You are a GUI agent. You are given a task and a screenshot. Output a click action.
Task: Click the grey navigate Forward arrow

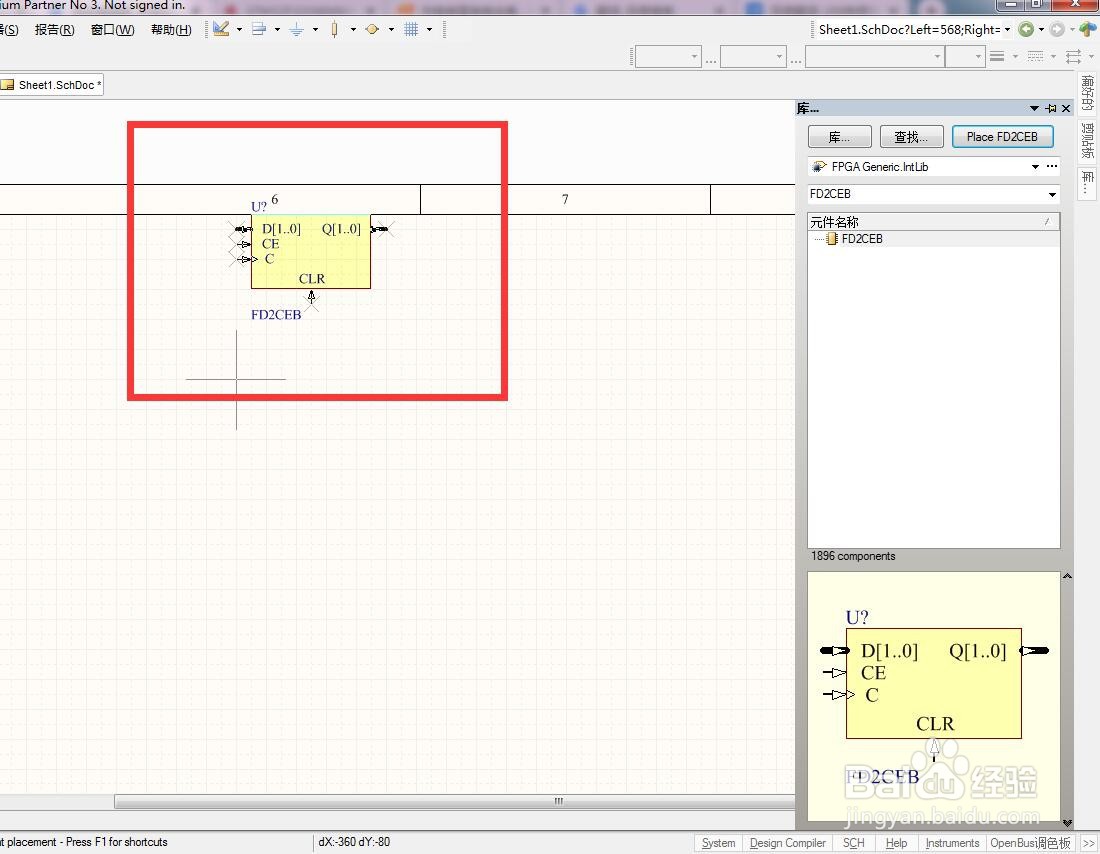click(1057, 29)
